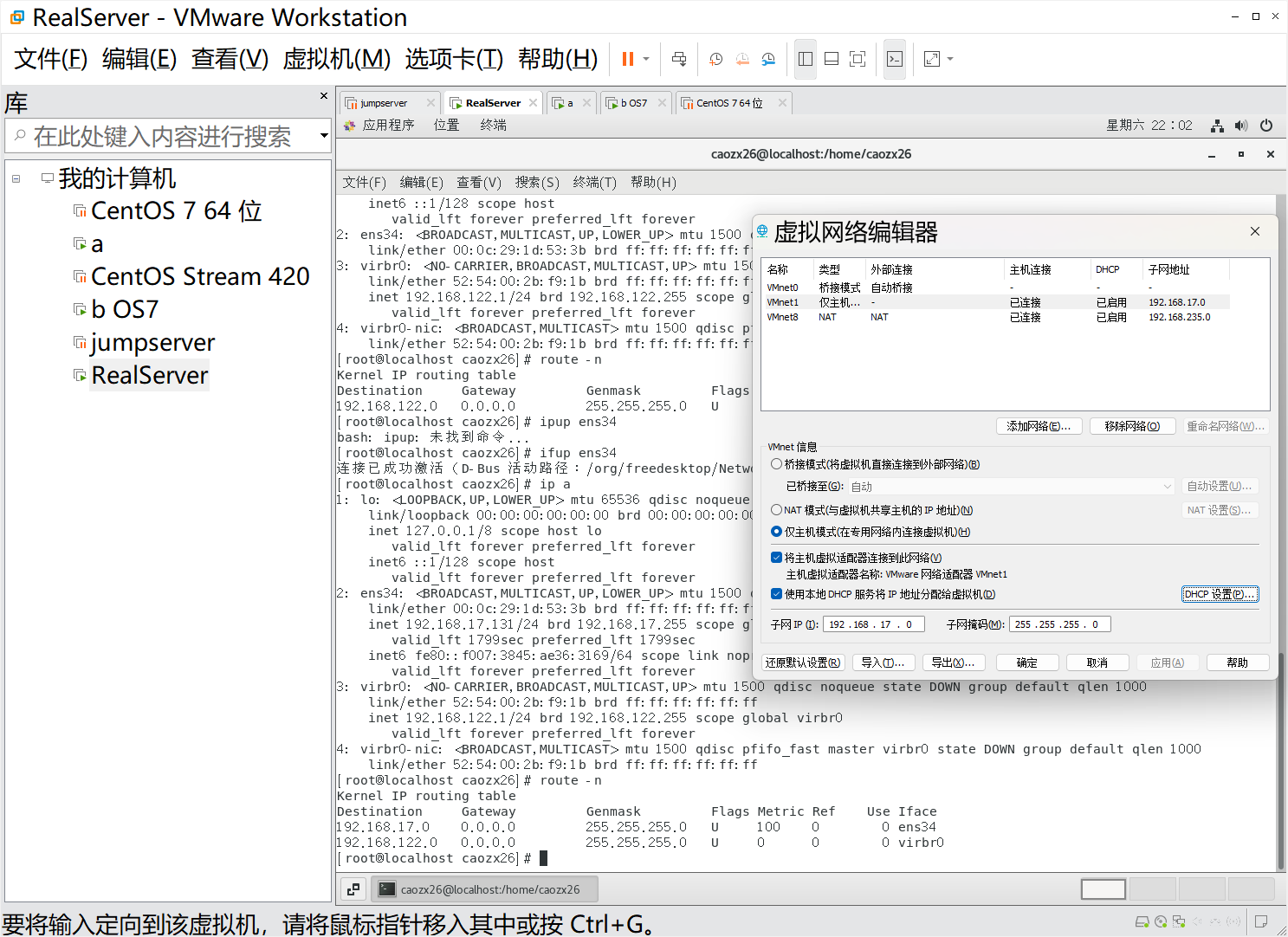Click the 导出 button
This screenshot has height=937, width=1288.
pos(953,662)
